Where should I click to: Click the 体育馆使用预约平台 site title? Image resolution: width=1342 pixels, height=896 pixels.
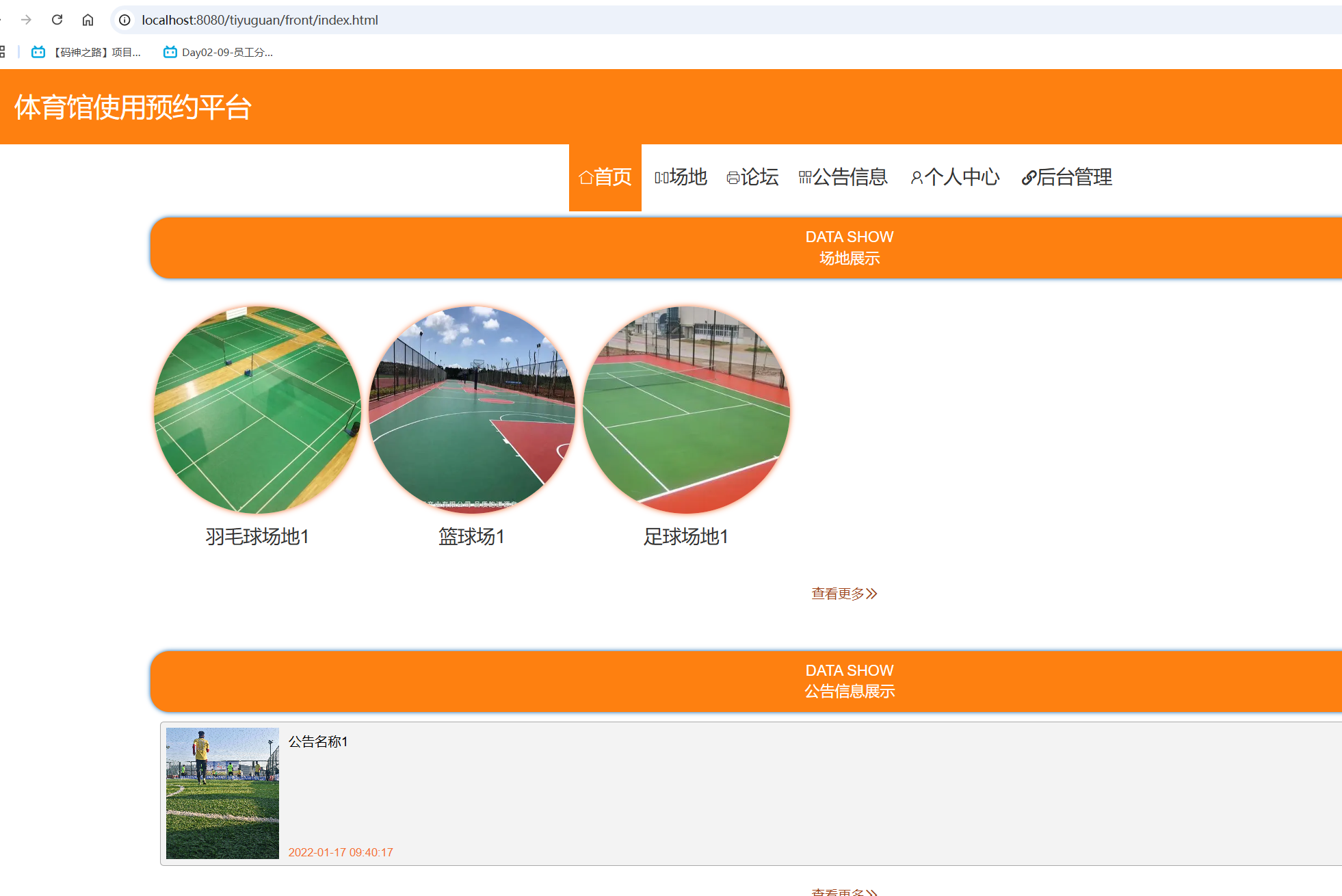133,107
